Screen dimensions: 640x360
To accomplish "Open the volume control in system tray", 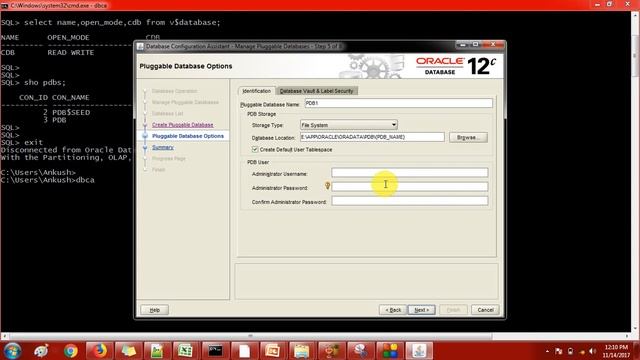I will 592,351.
